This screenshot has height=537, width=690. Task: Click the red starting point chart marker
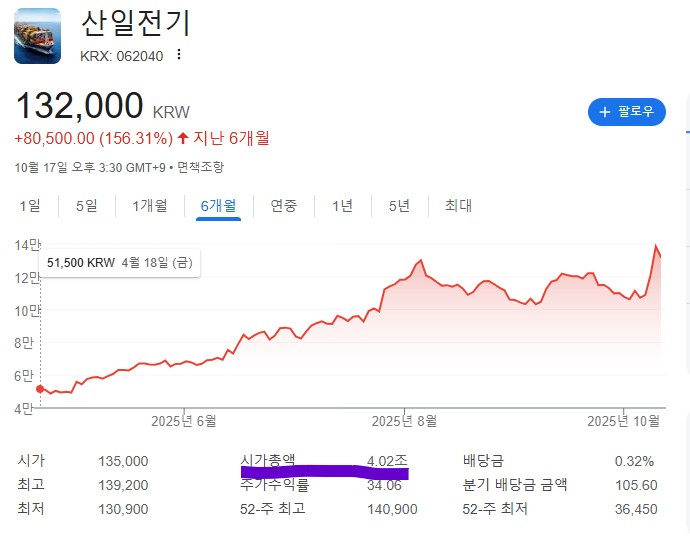pos(40,388)
